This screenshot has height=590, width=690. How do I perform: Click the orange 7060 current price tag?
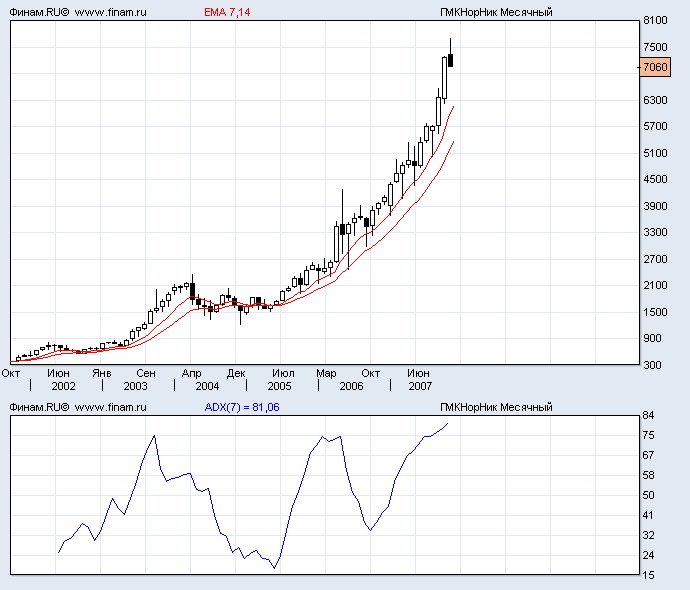pos(656,67)
